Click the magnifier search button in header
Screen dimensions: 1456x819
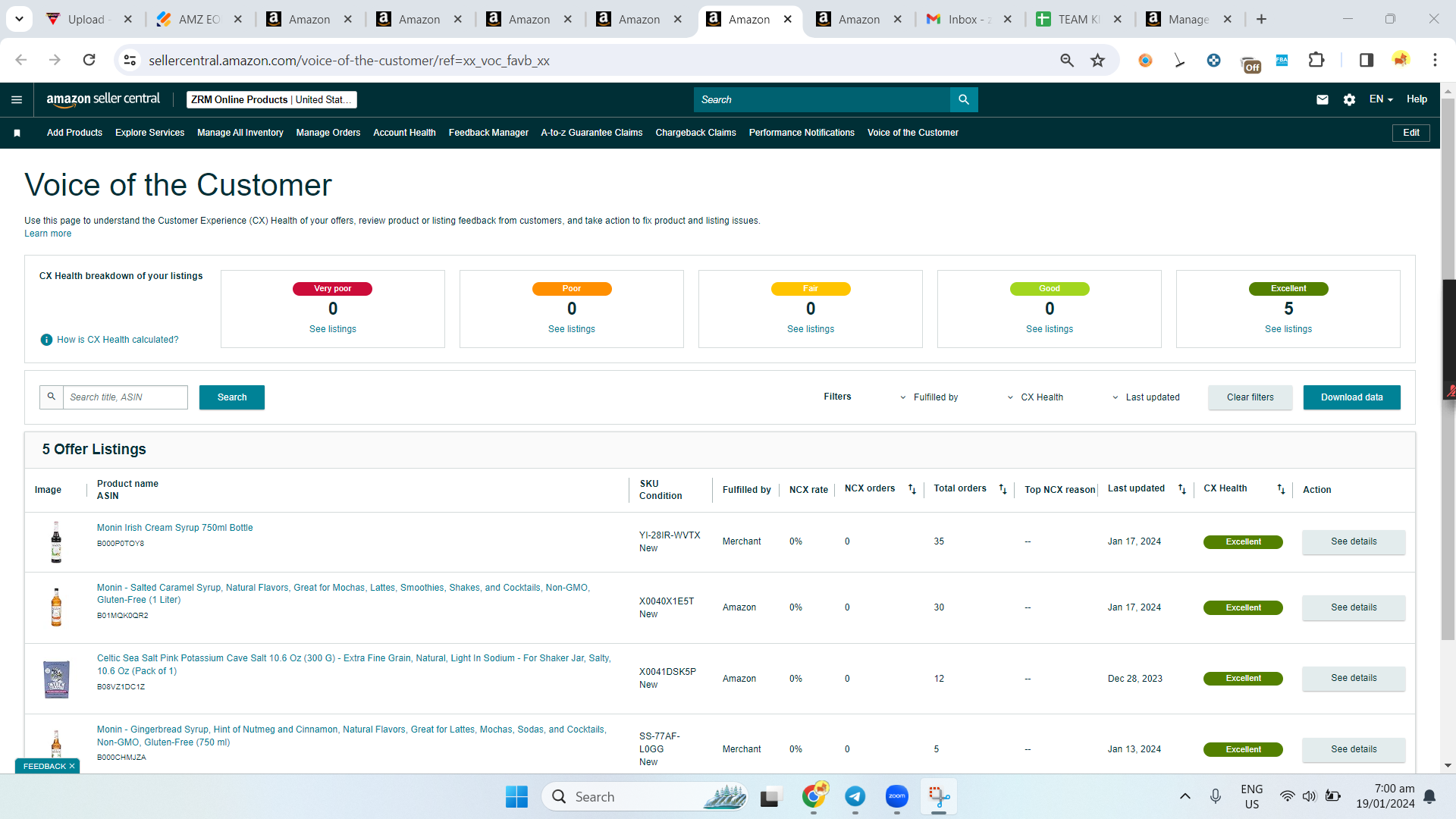964,99
